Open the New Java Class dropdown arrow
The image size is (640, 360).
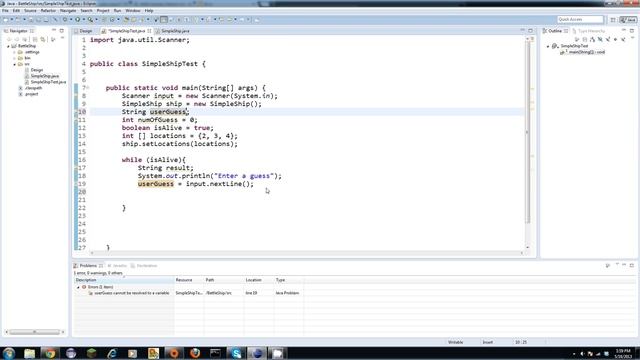(x=118, y=20)
